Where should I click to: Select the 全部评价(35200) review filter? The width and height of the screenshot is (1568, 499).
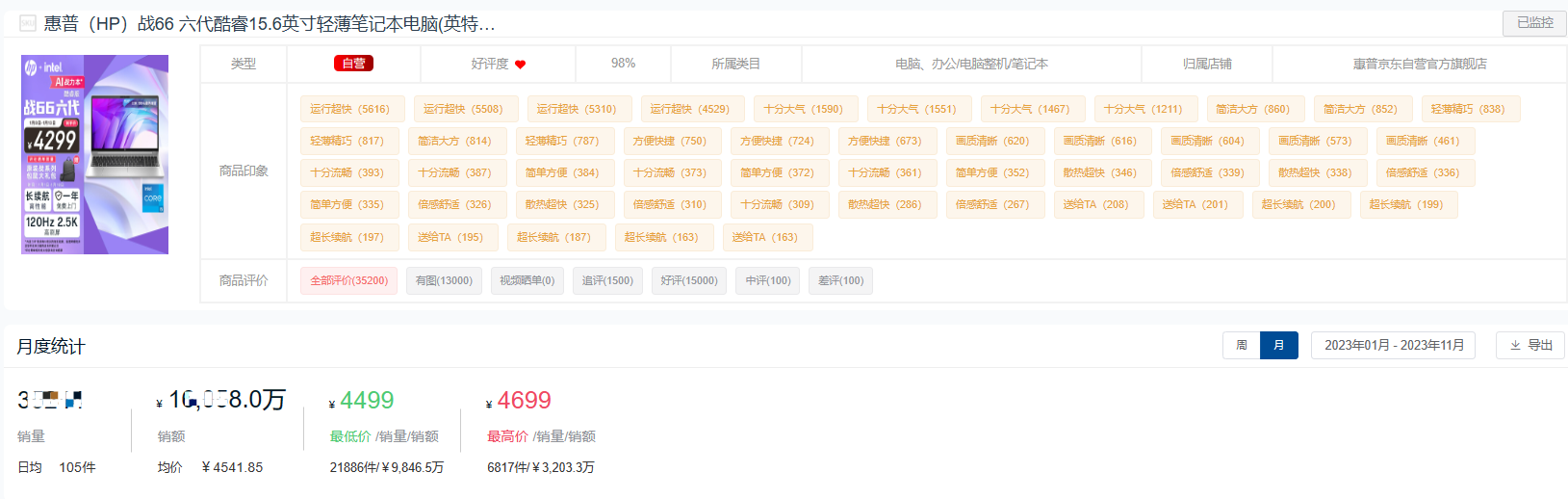pyautogui.click(x=348, y=280)
